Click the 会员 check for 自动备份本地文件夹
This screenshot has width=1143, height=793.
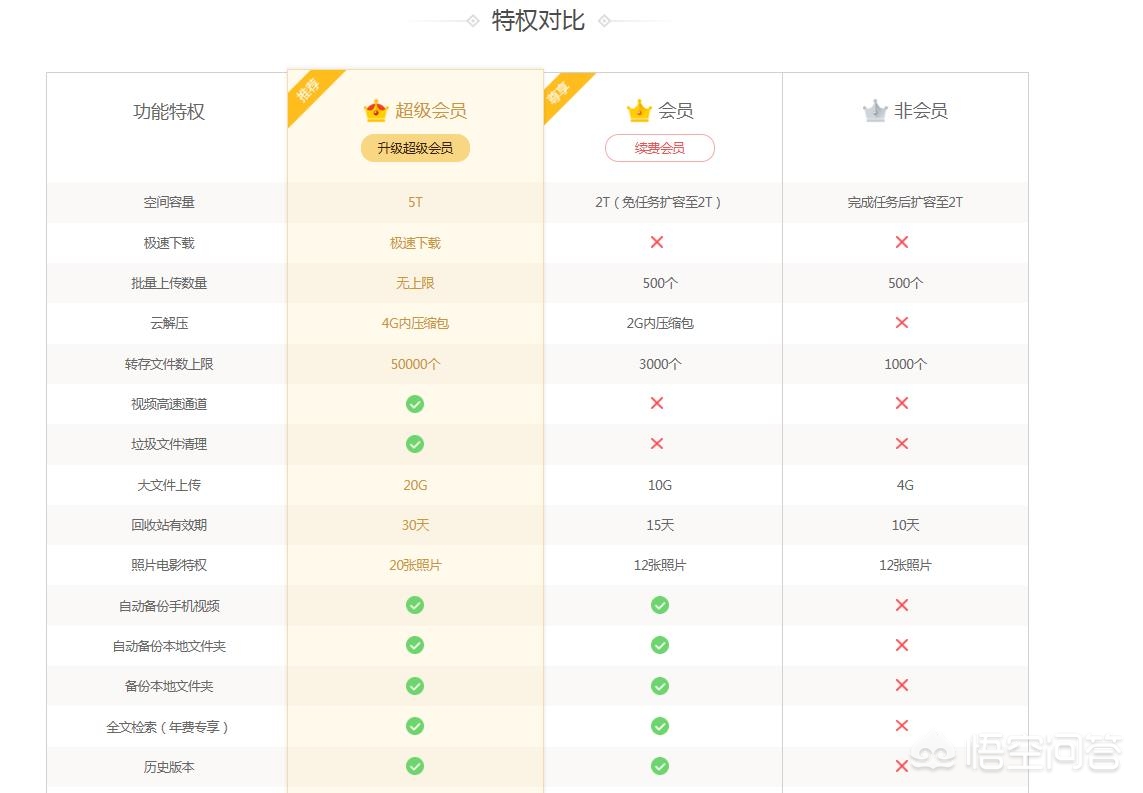[x=660, y=645]
